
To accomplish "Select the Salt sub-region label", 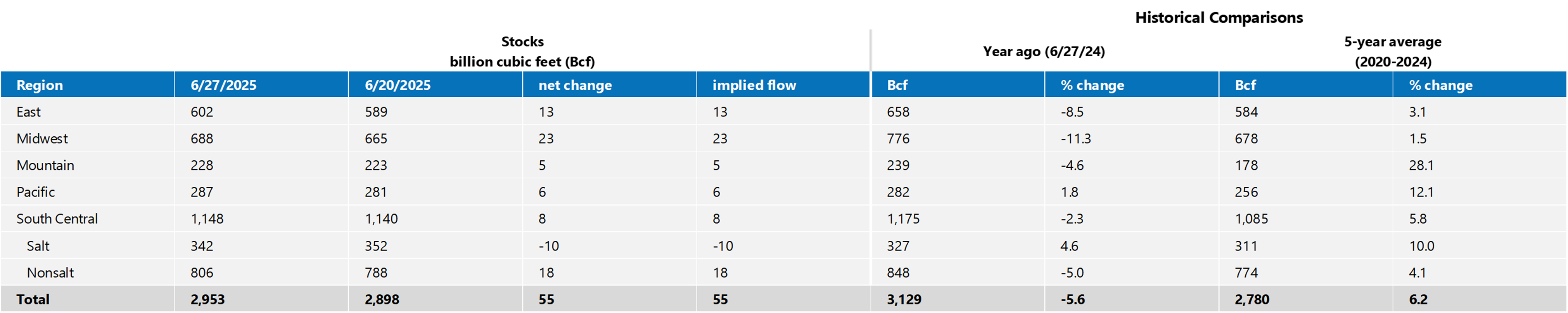I will [38, 246].
